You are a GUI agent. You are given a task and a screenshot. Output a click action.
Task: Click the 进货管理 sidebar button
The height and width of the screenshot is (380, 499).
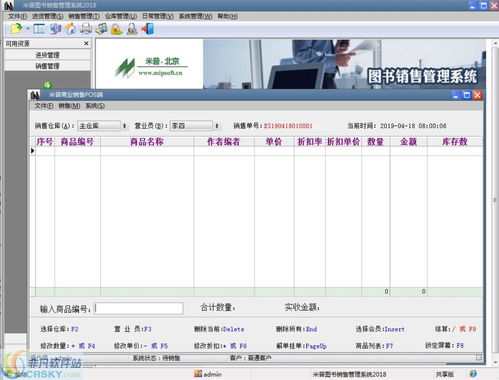tap(47, 55)
